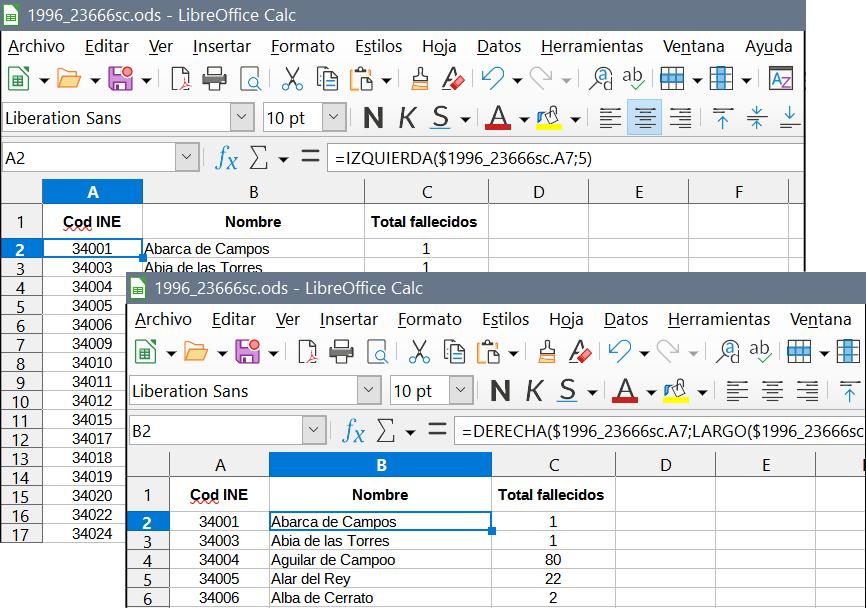Open the font size dropdown in the front window
Viewport: 866px width, 608px height.
click(461, 391)
